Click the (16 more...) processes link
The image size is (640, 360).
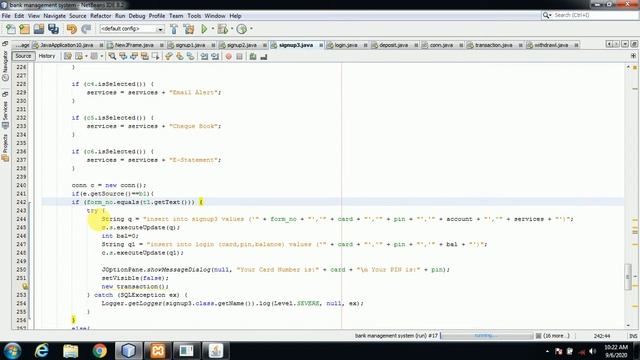pos(556,336)
